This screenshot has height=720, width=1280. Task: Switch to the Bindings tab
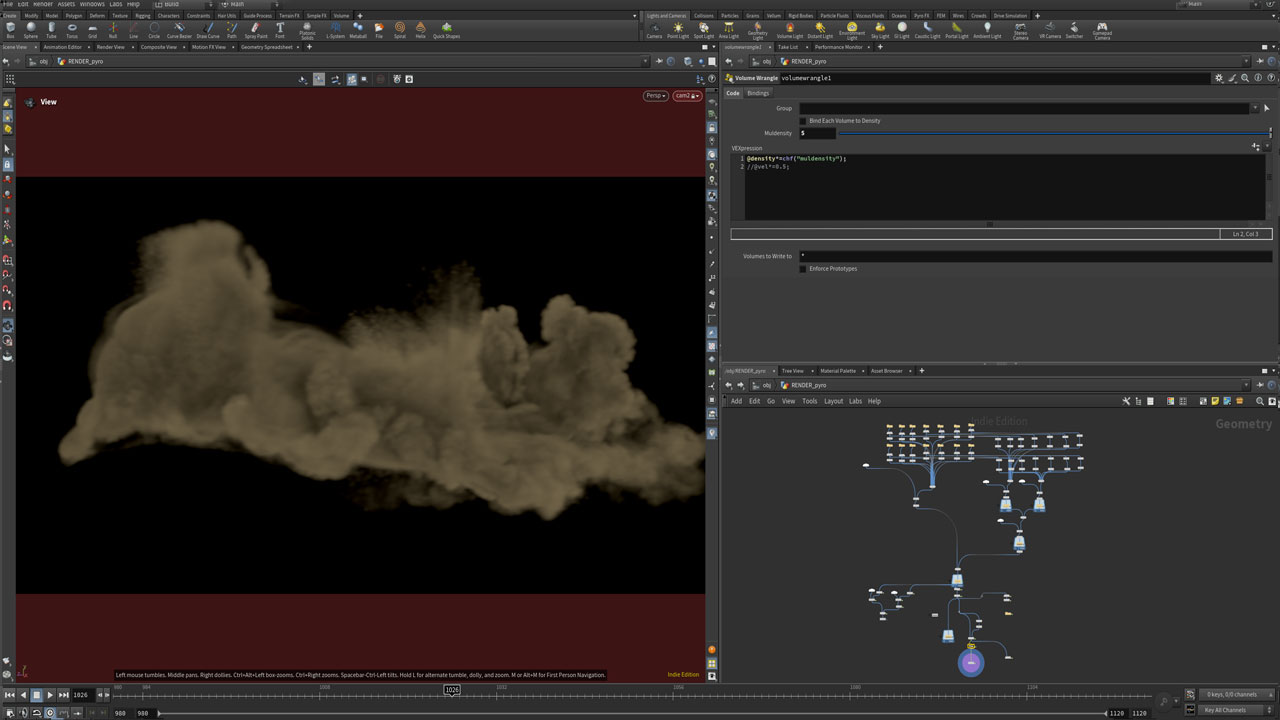pos(758,93)
